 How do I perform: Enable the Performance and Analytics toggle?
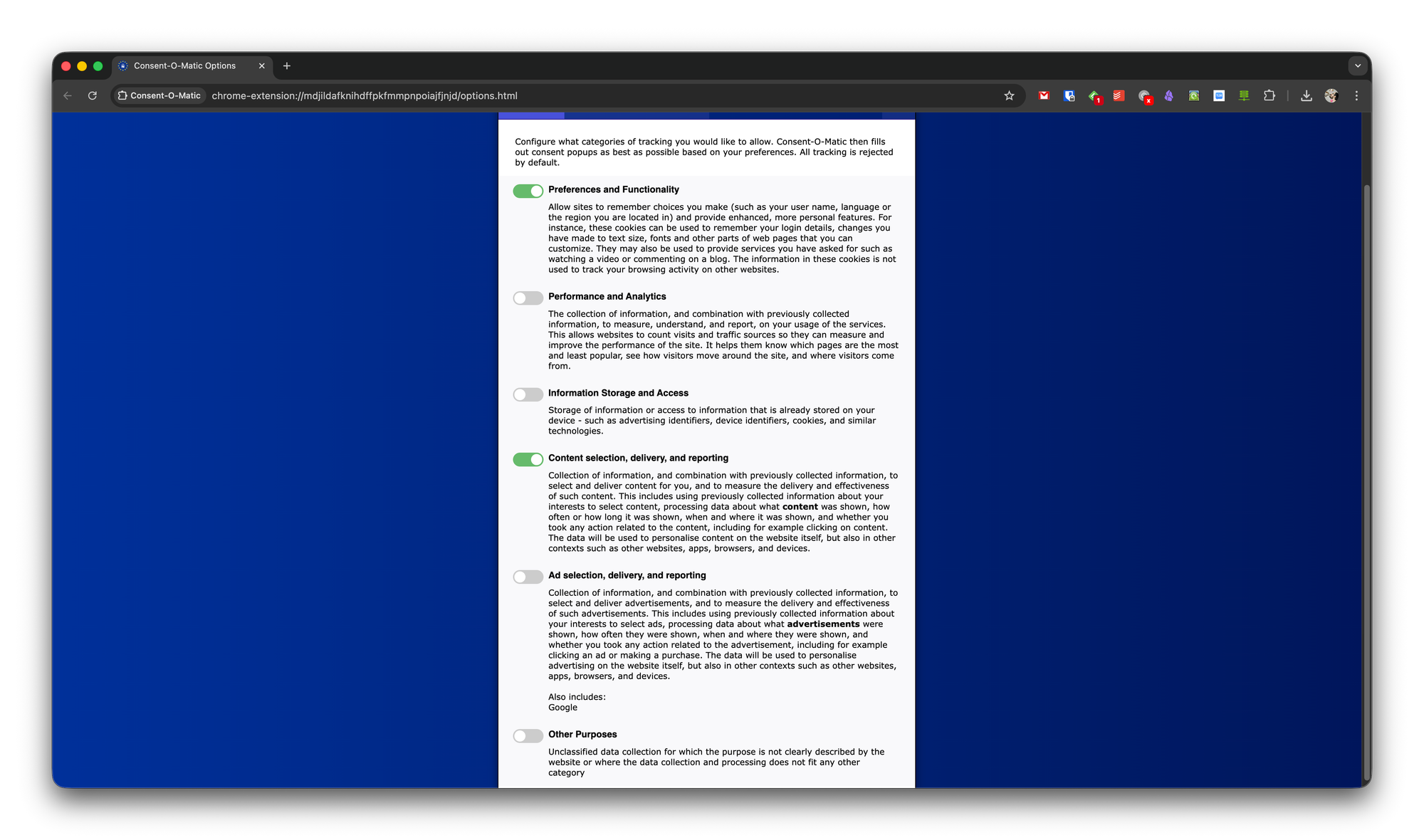(528, 298)
